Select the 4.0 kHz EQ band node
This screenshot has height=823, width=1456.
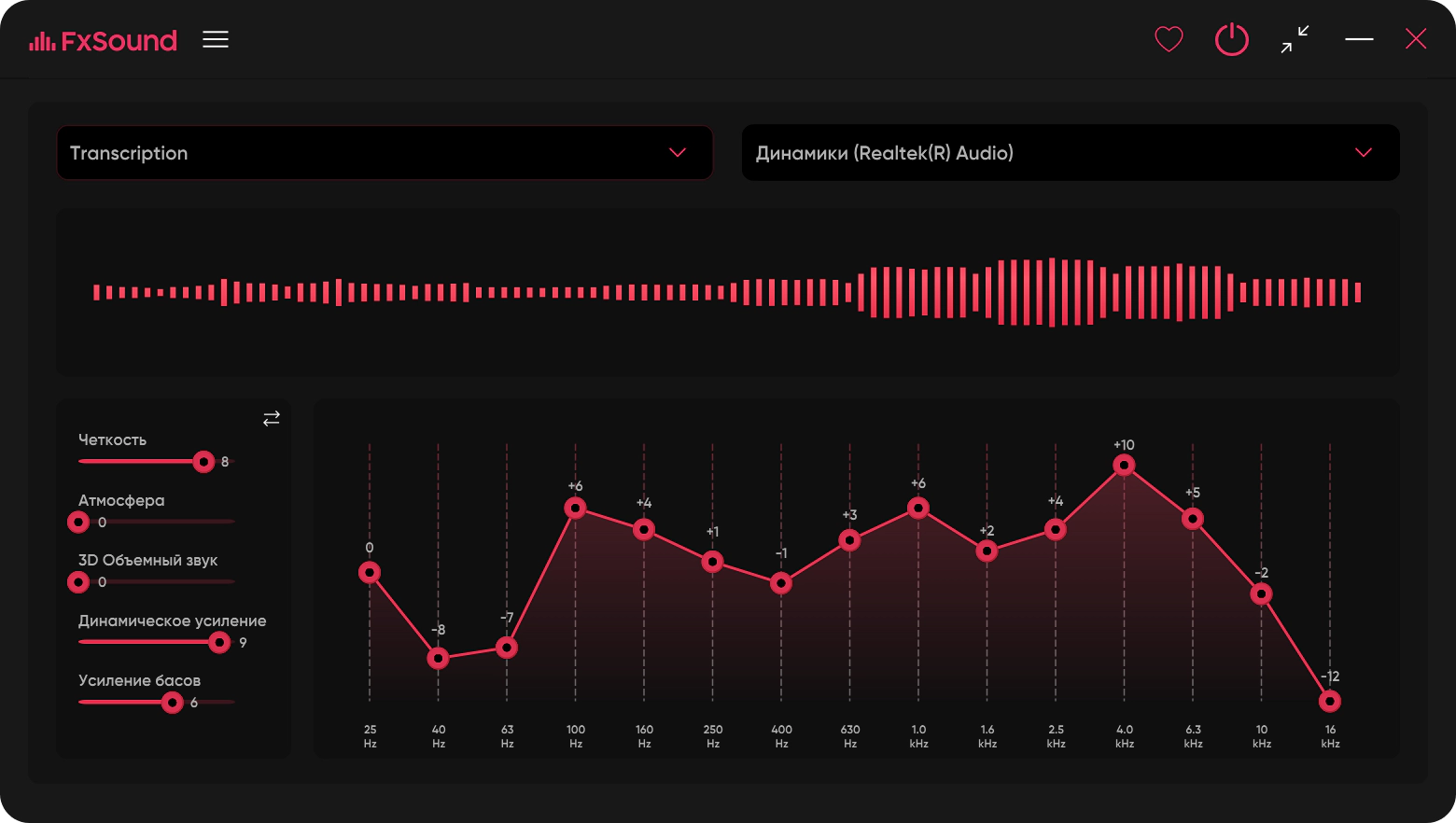tap(1124, 465)
